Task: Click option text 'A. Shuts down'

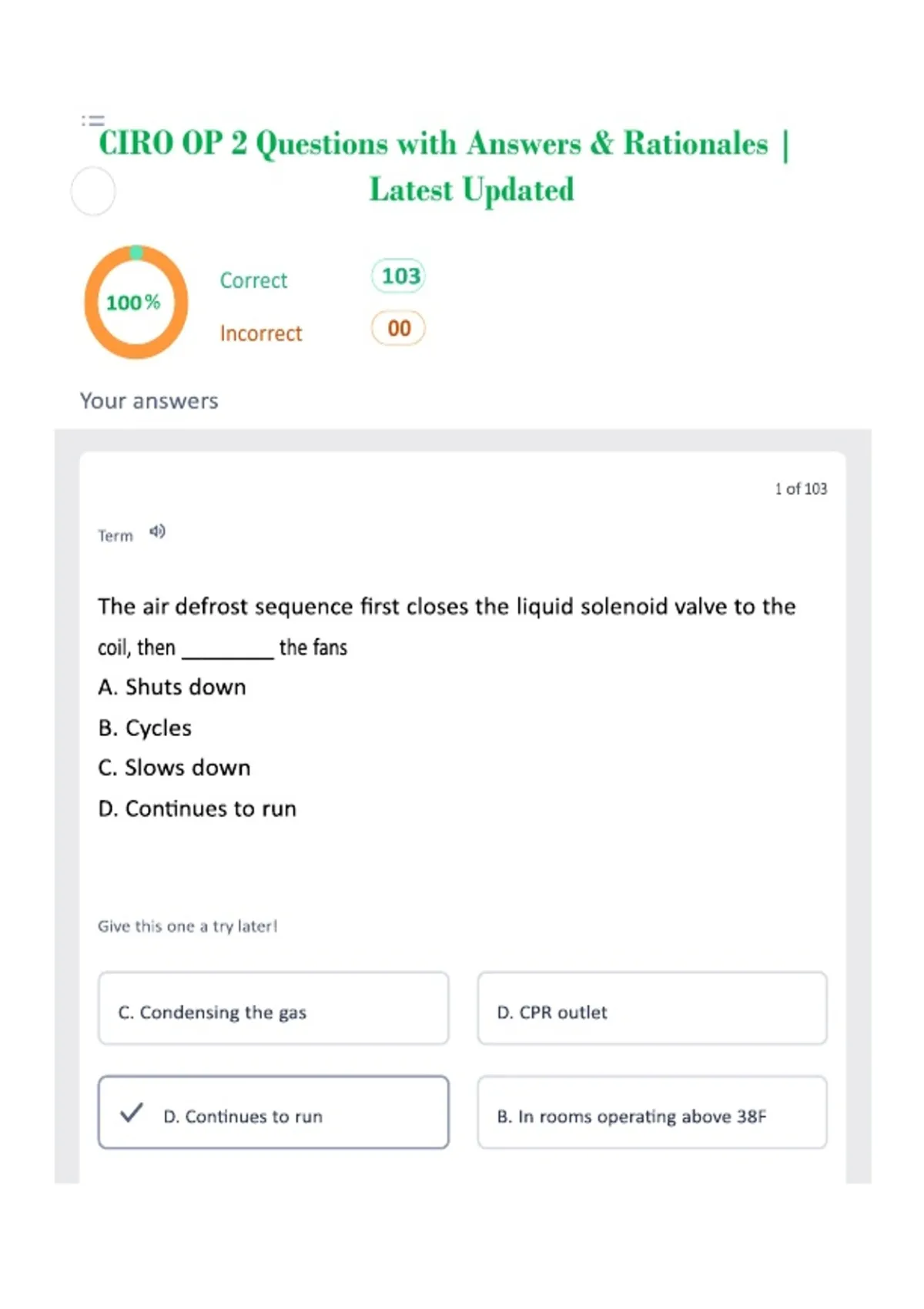Action: click(172, 687)
